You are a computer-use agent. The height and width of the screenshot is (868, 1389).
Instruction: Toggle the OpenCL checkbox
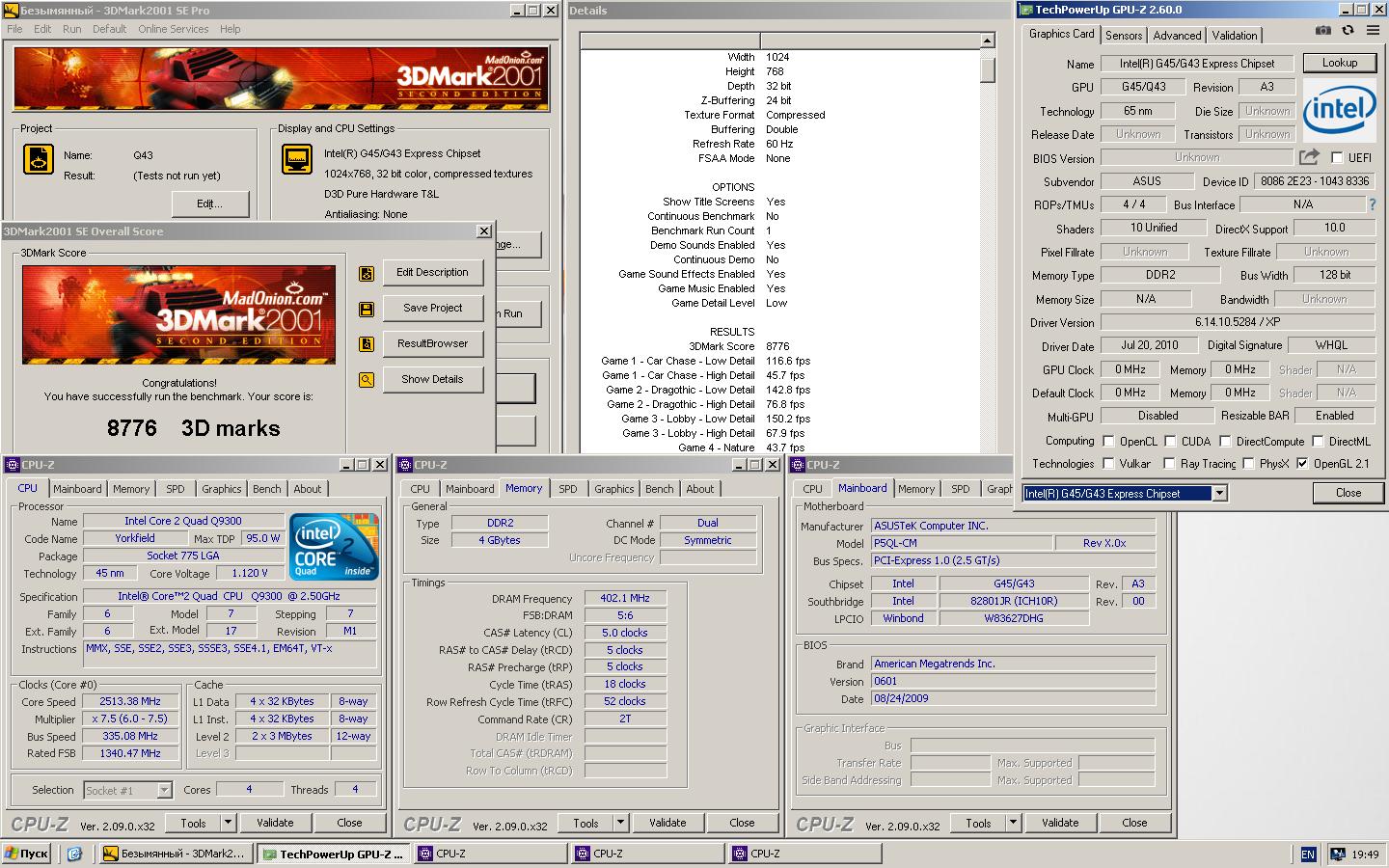tap(1107, 441)
